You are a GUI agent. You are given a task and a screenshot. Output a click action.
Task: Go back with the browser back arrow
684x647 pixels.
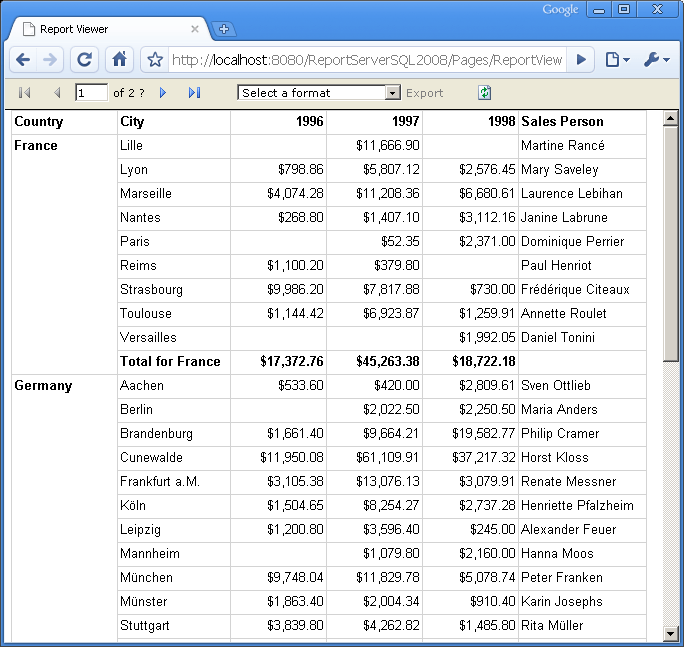23,59
